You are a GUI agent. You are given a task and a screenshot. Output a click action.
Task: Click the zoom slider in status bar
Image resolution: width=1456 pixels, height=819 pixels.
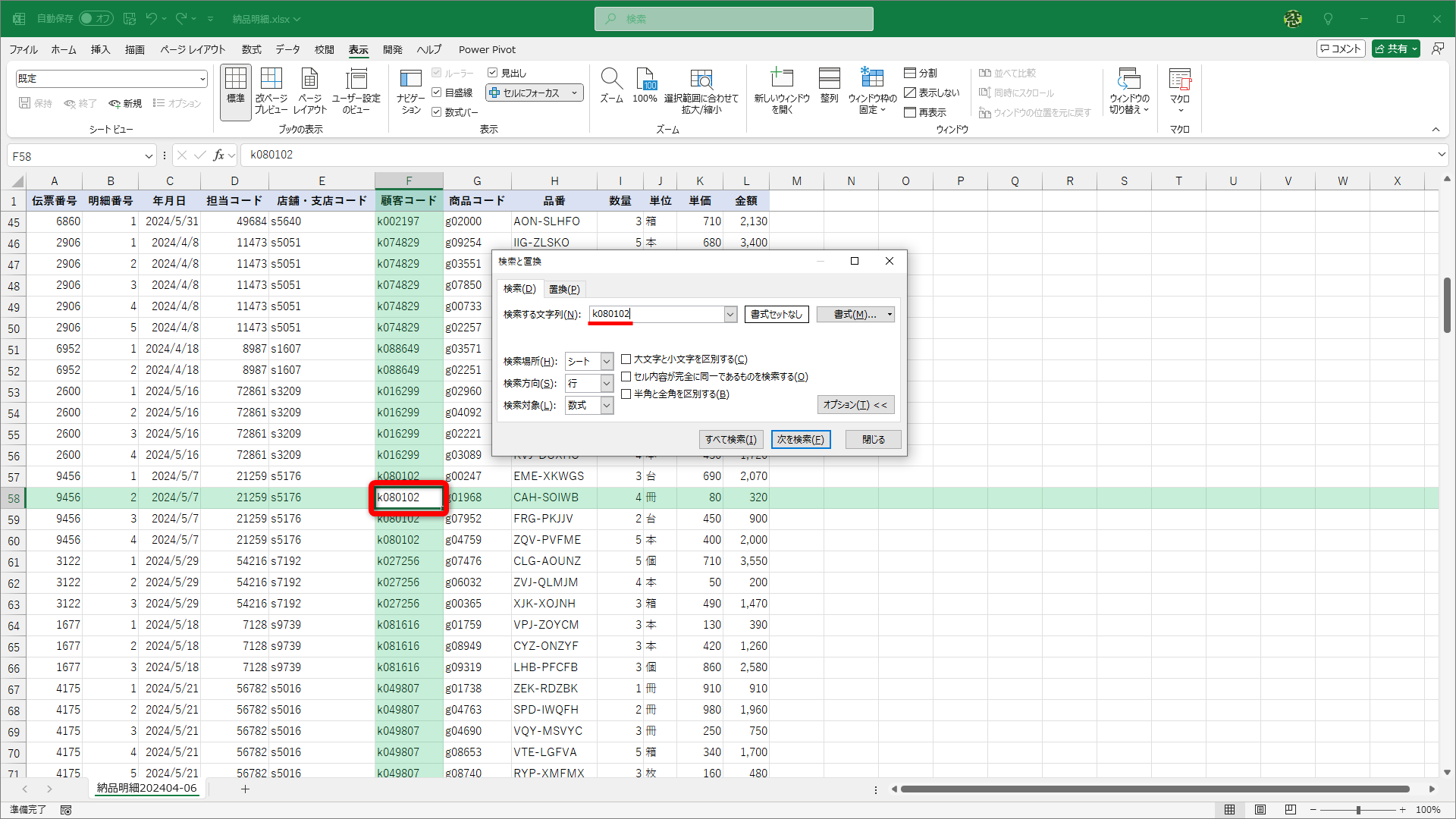[x=1357, y=810]
